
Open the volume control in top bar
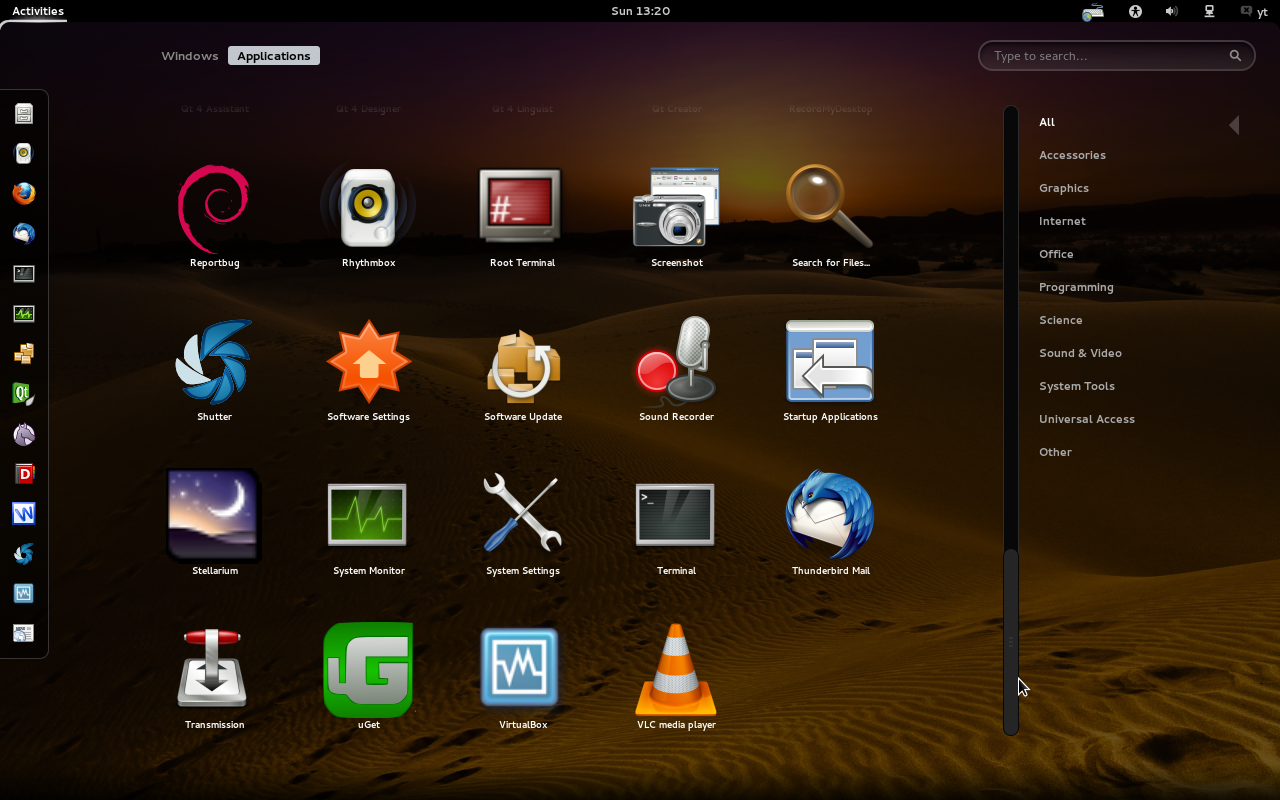click(1171, 12)
